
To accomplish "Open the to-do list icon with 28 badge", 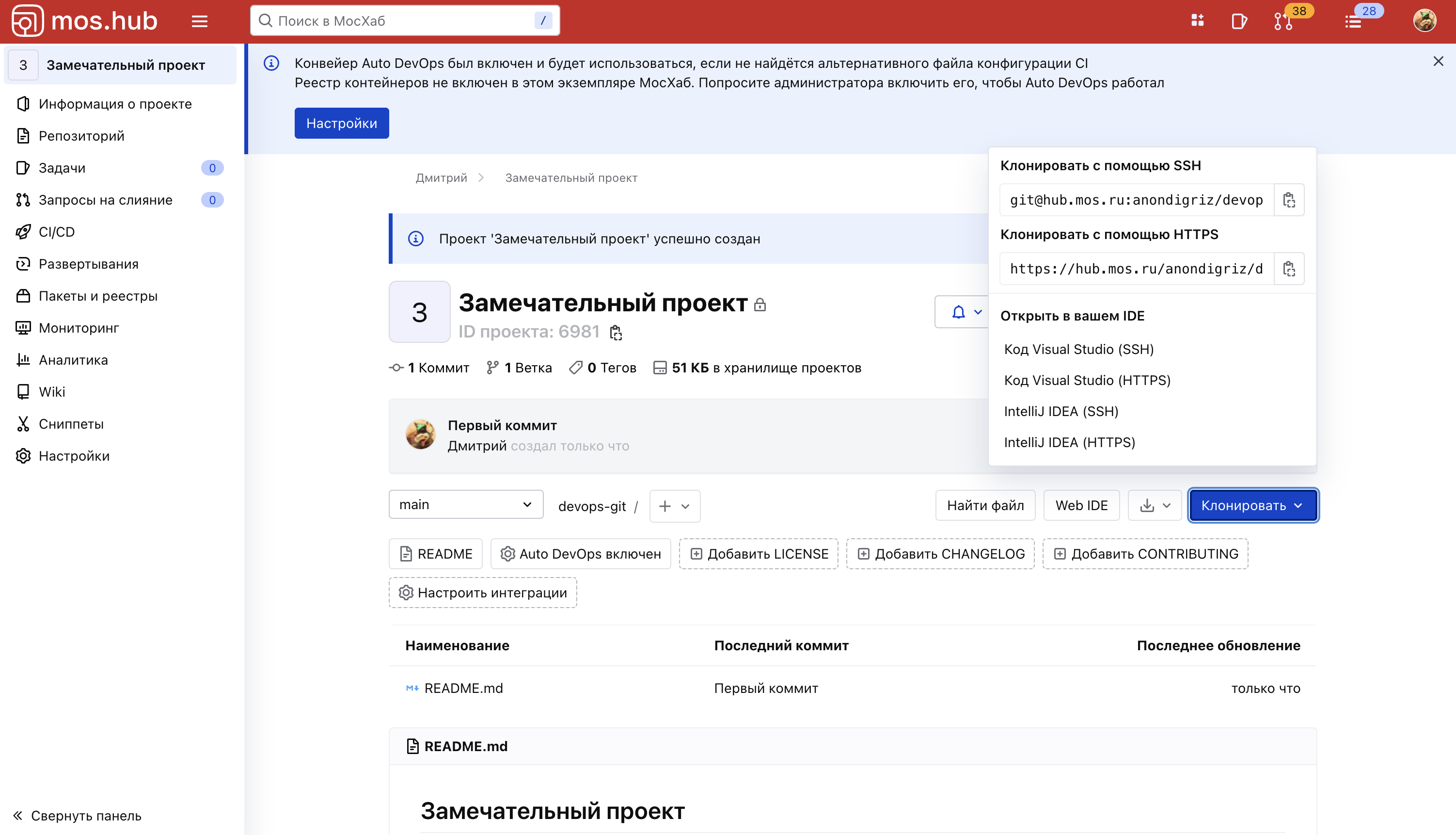I will pos(1353,21).
